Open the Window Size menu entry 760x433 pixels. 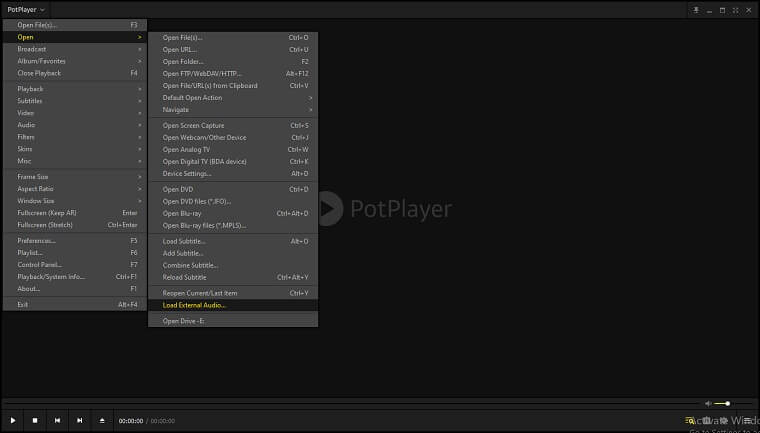click(75, 201)
